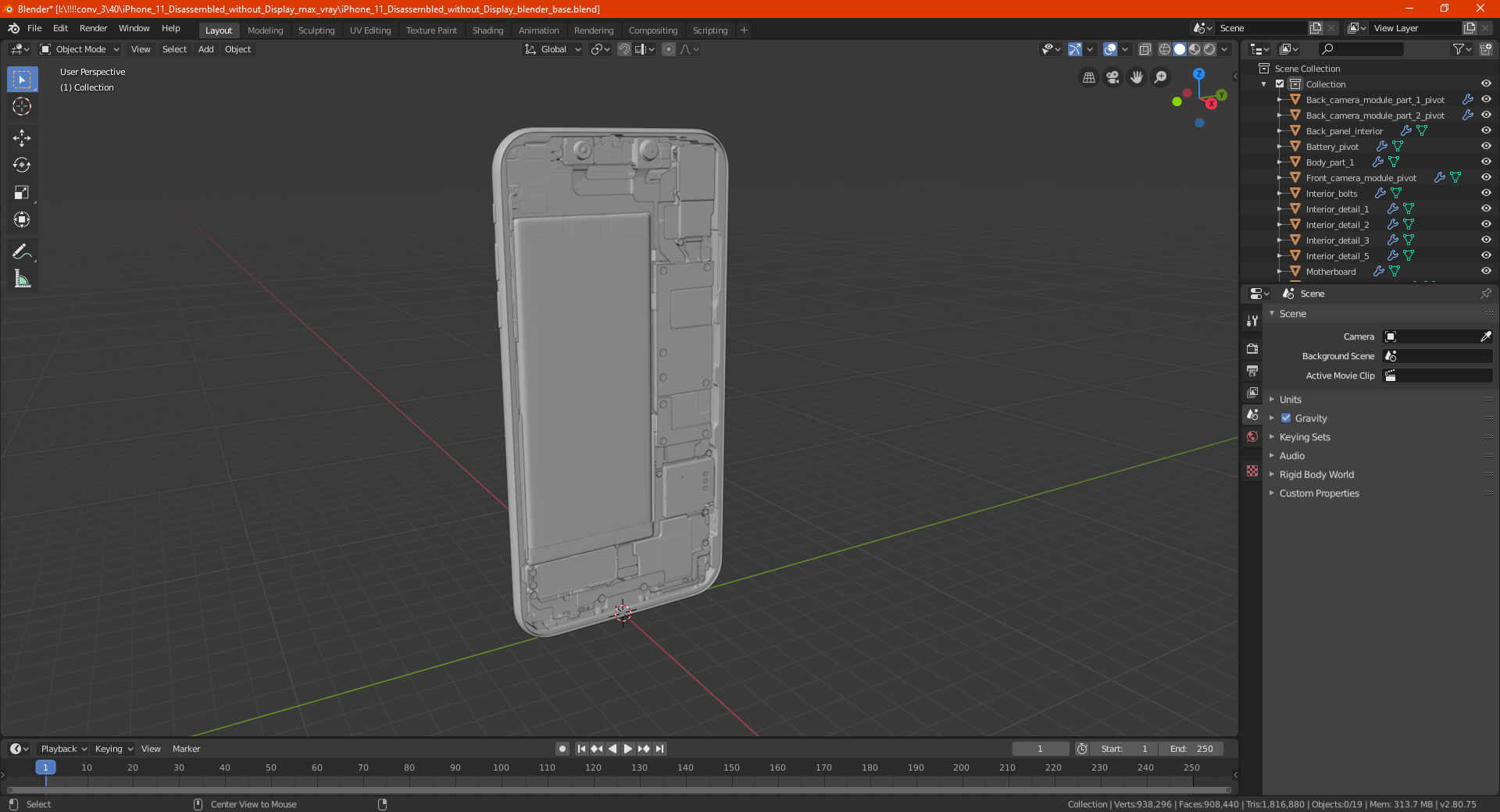The height and width of the screenshot is (812, 1500).
Task: Play the animation forward
Action: [x=628, y=749]
